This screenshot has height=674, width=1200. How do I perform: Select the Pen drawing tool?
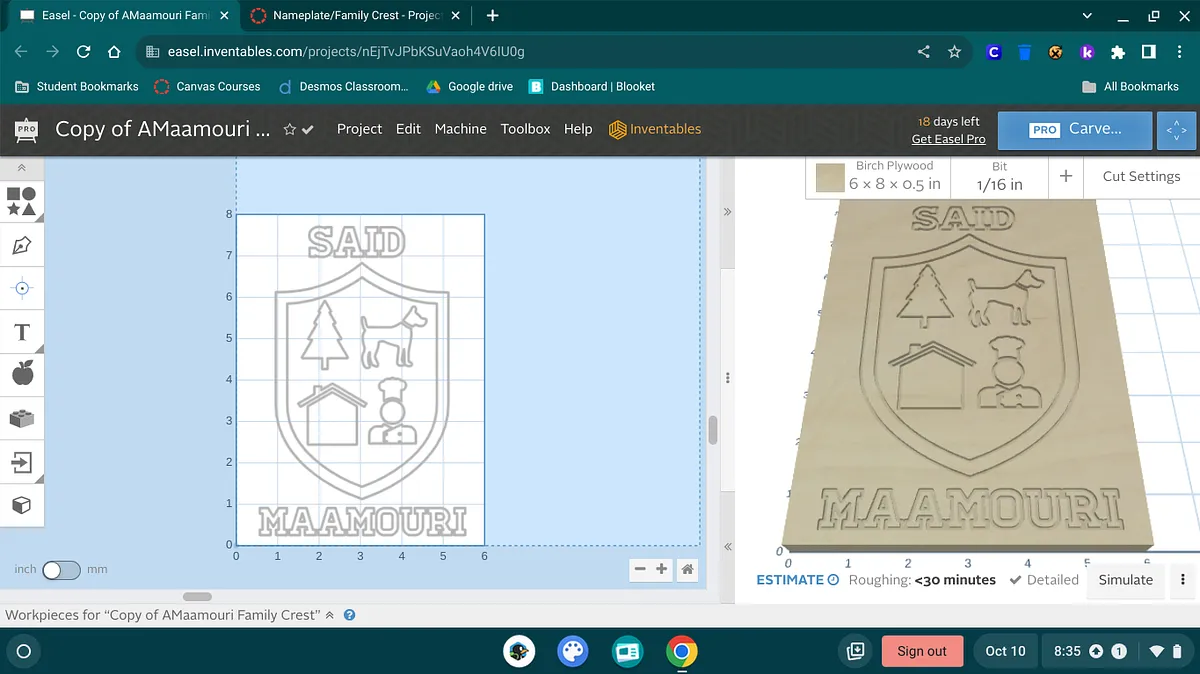(22, 245)
